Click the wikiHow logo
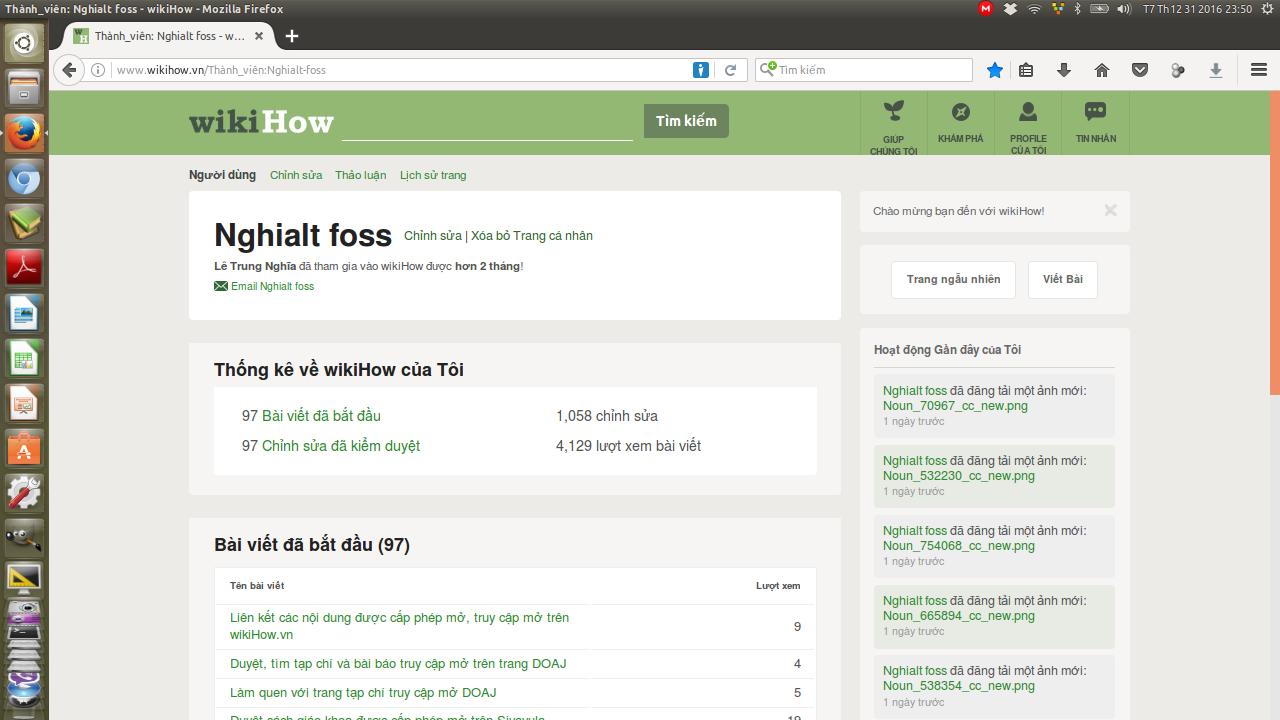 click(x=261, y=122)
